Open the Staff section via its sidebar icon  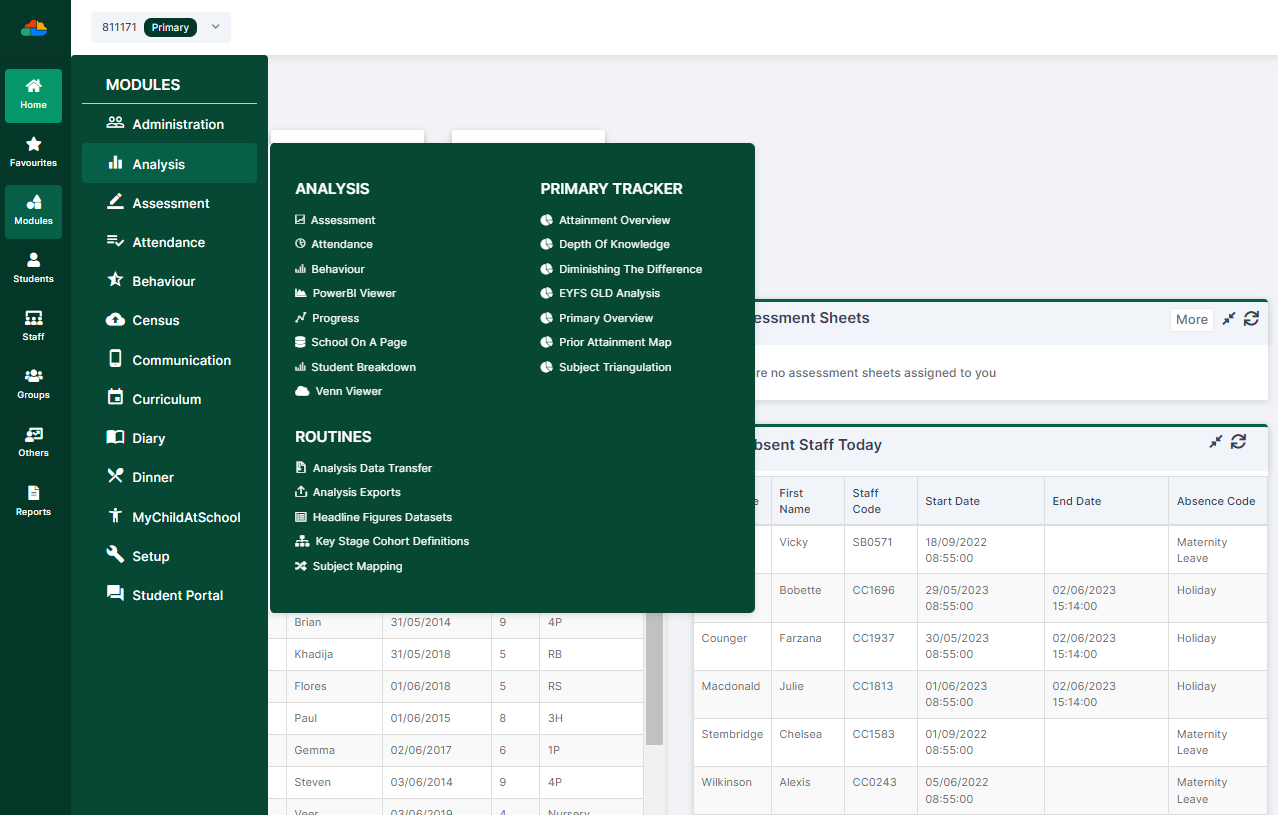pyautogui.click(x=33, y=325)
